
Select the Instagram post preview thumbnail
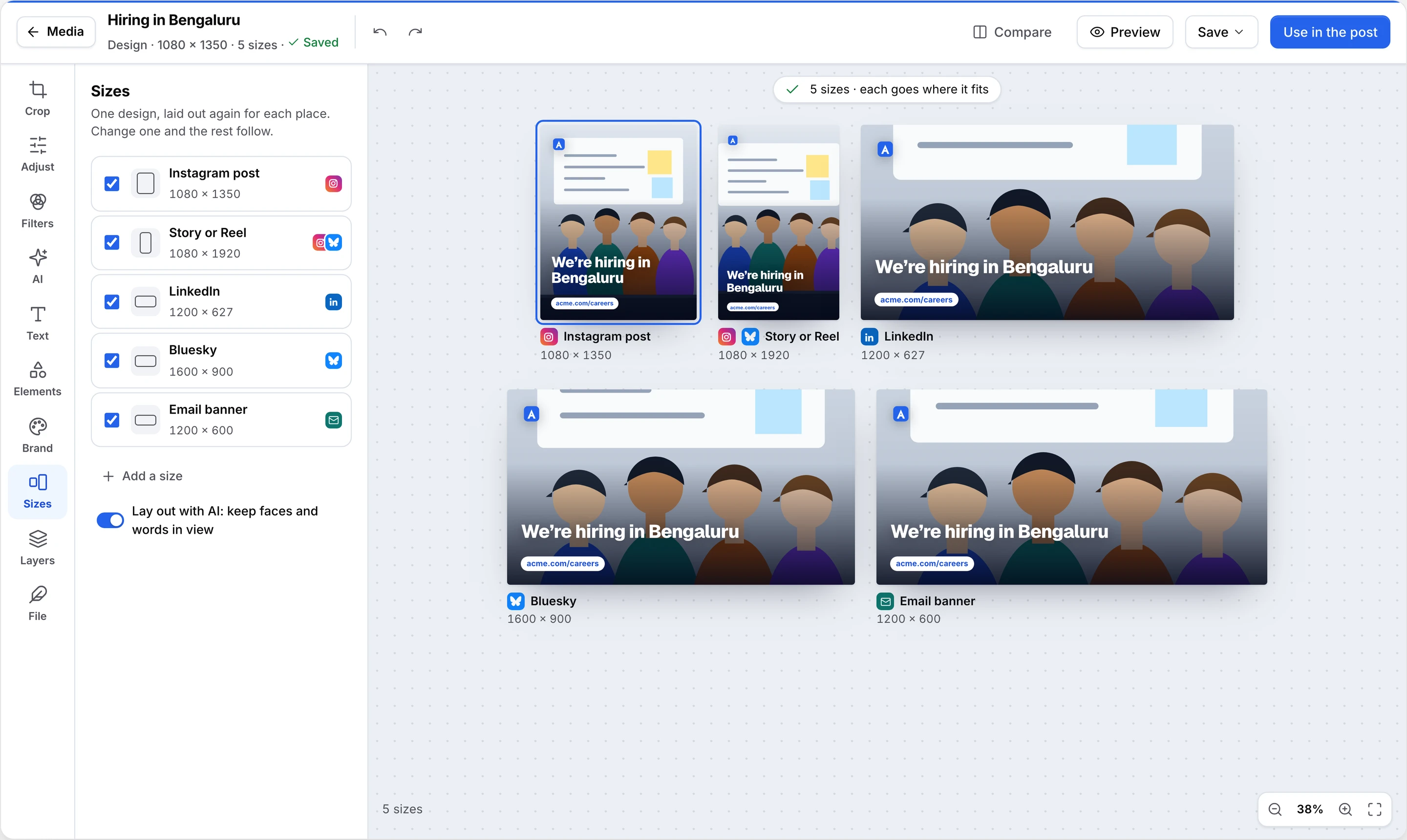pyautogui.click(x=618, y=222)
